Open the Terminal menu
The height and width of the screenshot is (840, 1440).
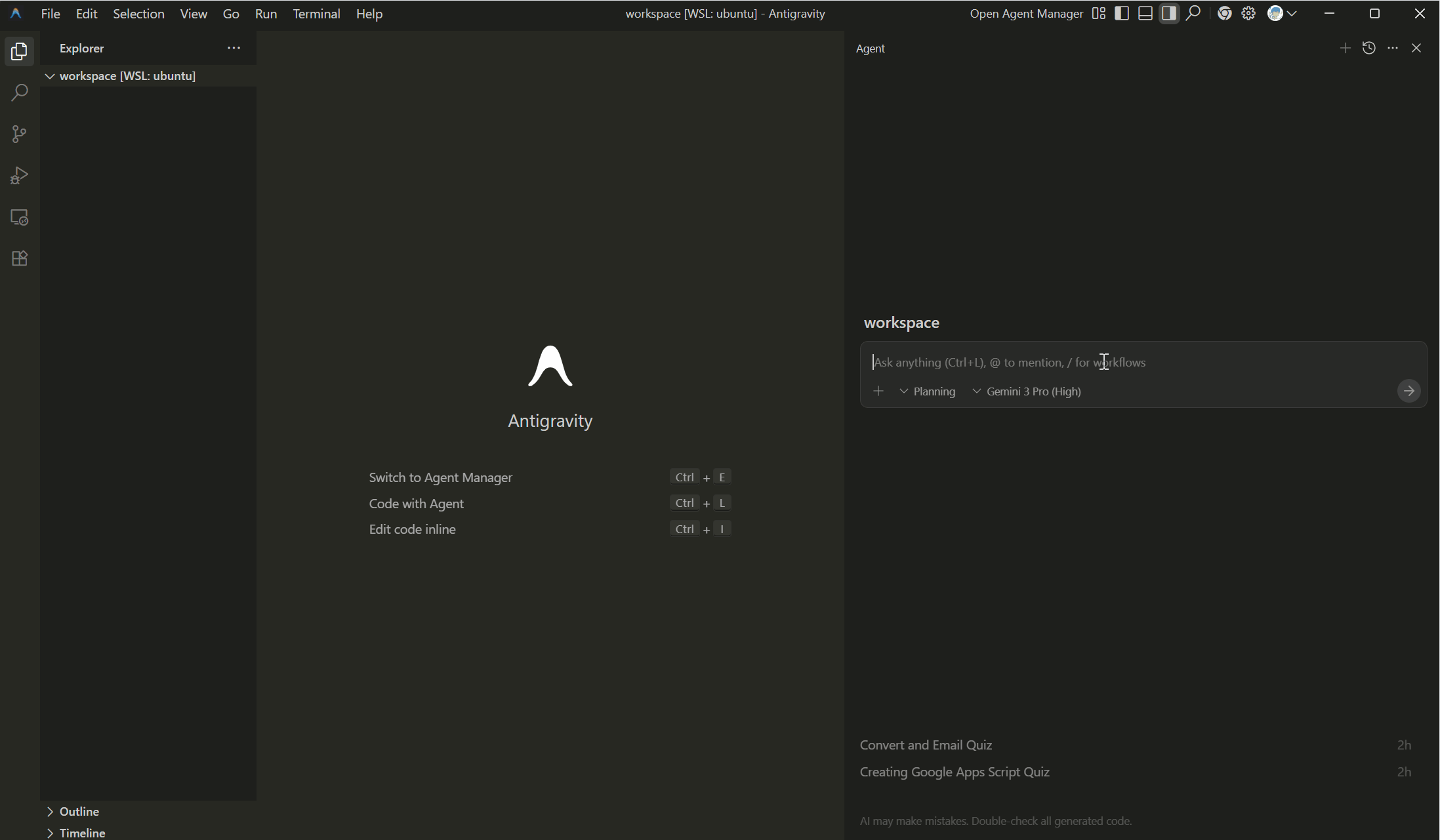[x=316, y=14]
